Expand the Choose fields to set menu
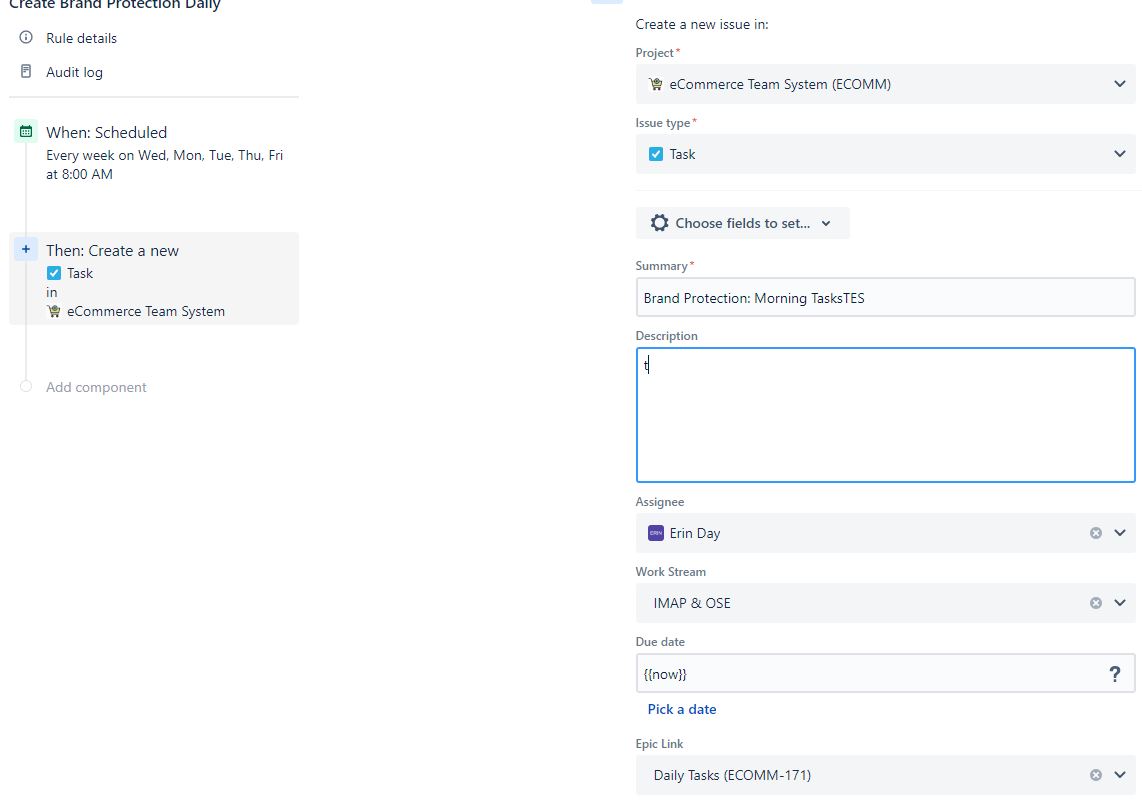 click(742, 222)
